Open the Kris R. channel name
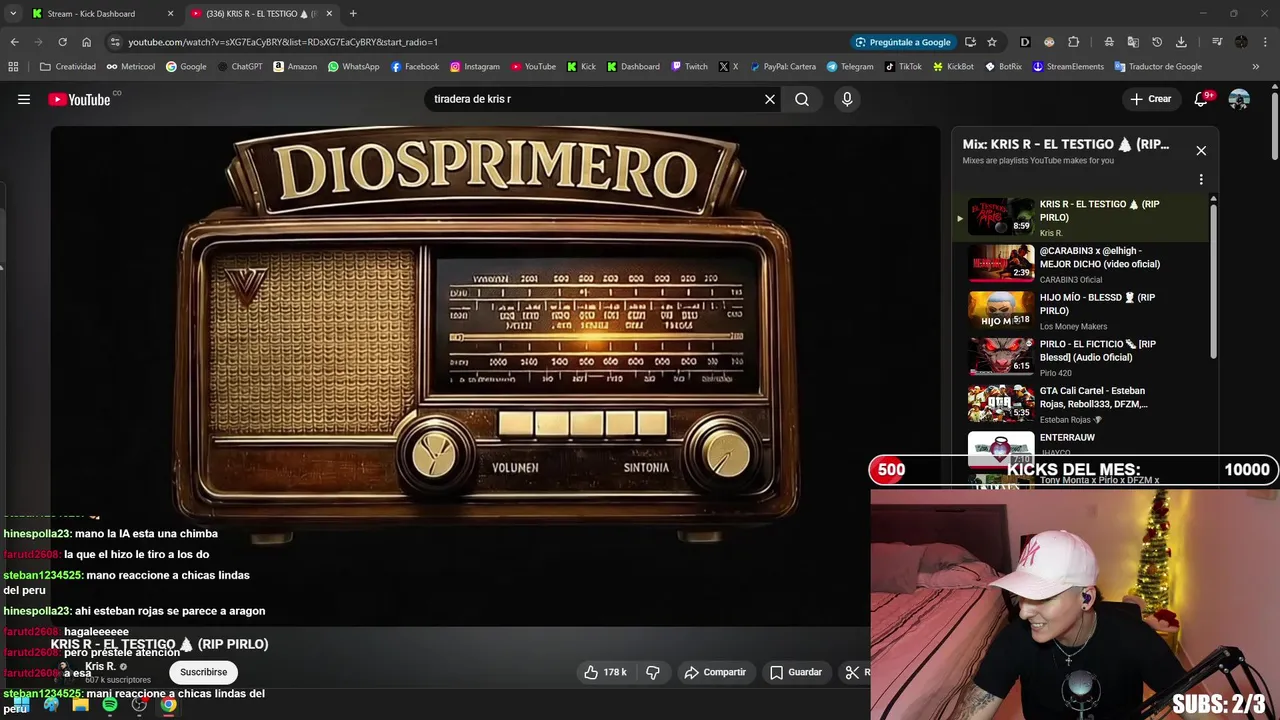The height and width of the screenshot is (720, 1280). click(100, 666)
